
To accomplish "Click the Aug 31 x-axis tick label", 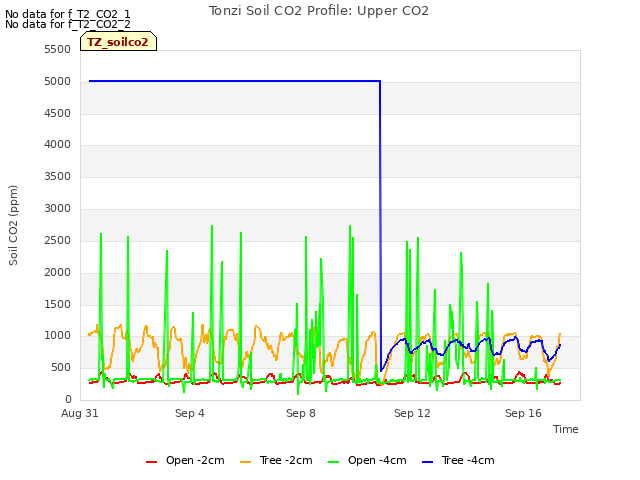I will pos(80,413).
